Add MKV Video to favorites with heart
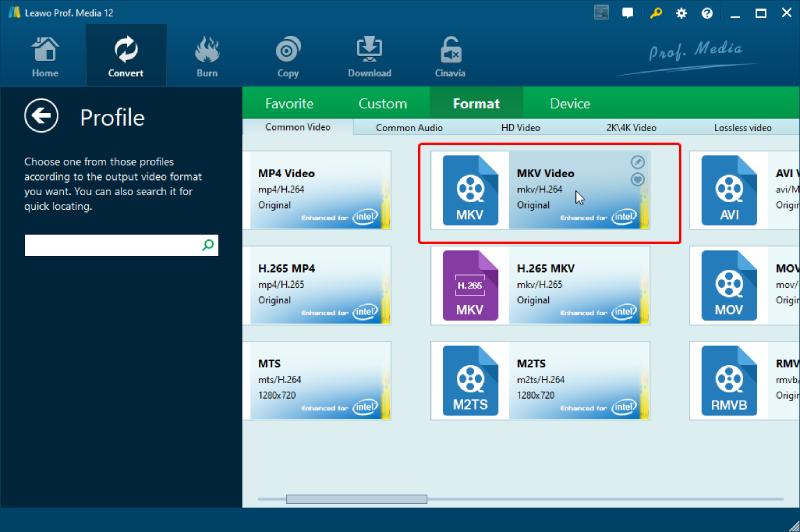Image resolution: width=800 pixels, height=532 pixels. coord(637,180)
